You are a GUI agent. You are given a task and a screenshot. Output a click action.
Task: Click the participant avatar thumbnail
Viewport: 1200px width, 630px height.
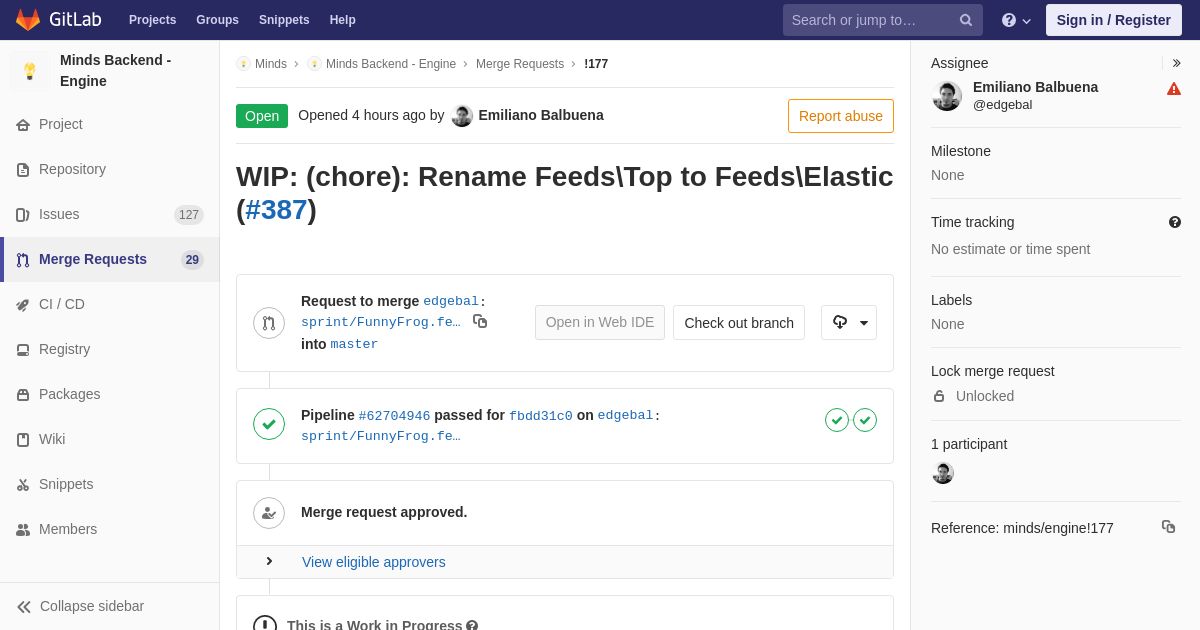click(943, 473)
